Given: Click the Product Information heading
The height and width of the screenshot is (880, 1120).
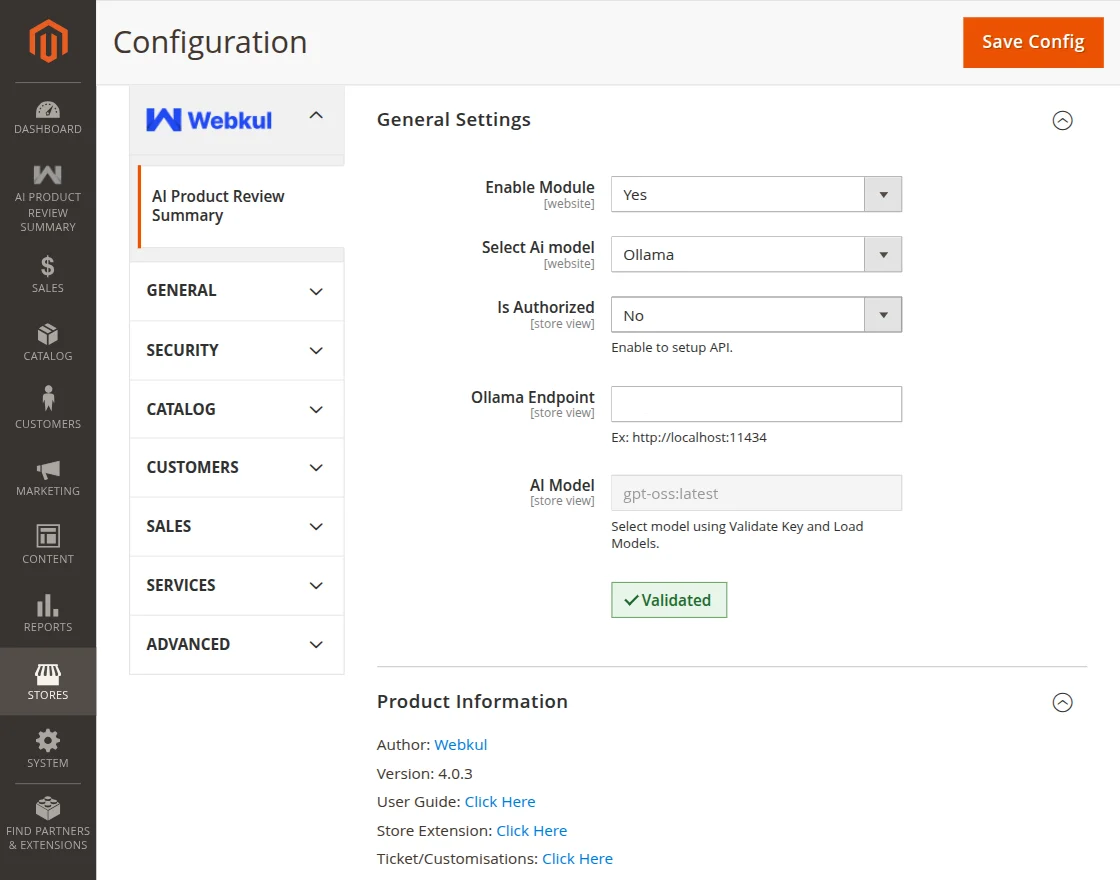Looking at the screenshot, I should pos(472,701).
